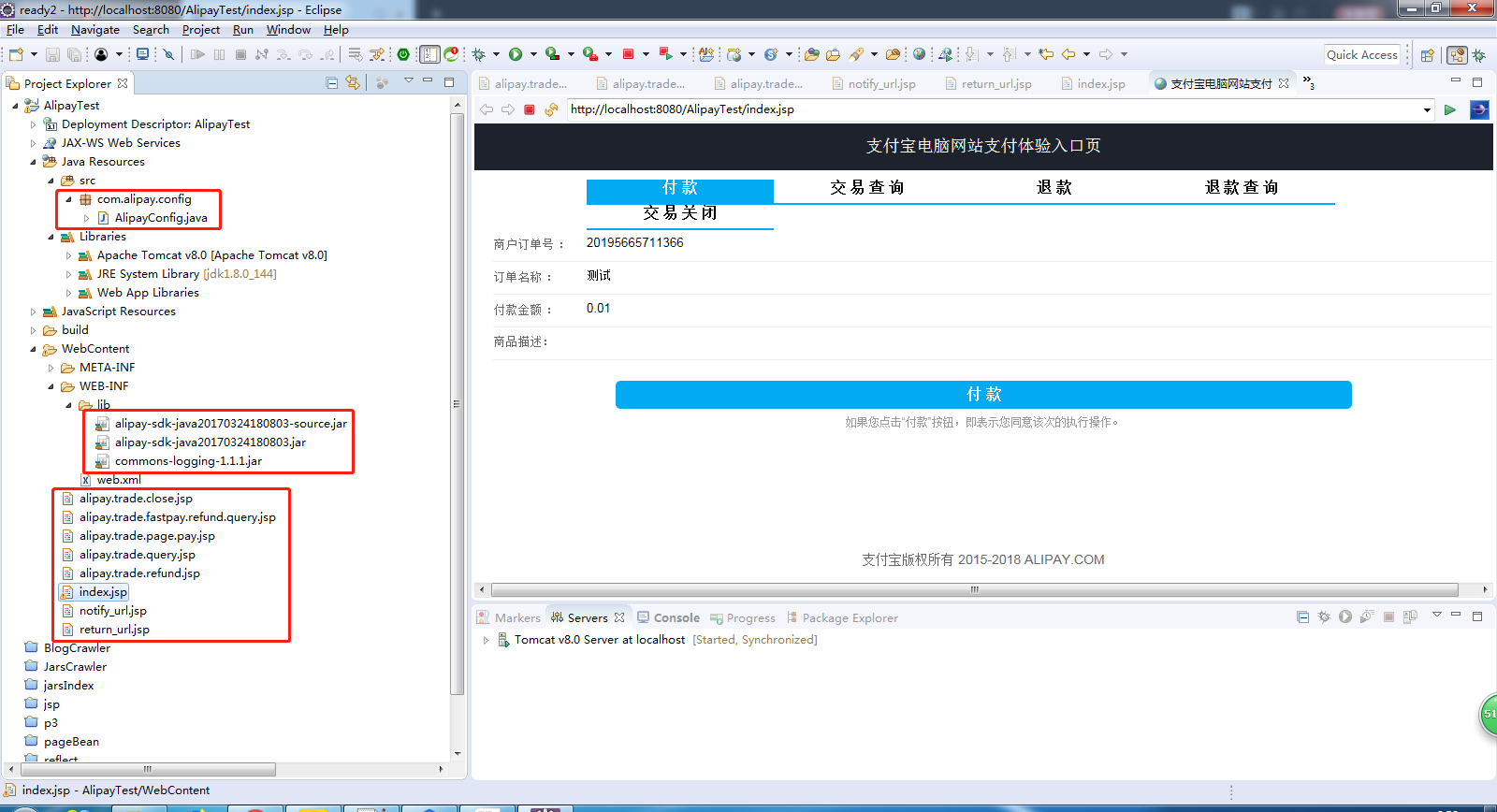Click the 交易查询 page tab
The height and width of the screenshot is (812, 1497).
click(867, 187)
